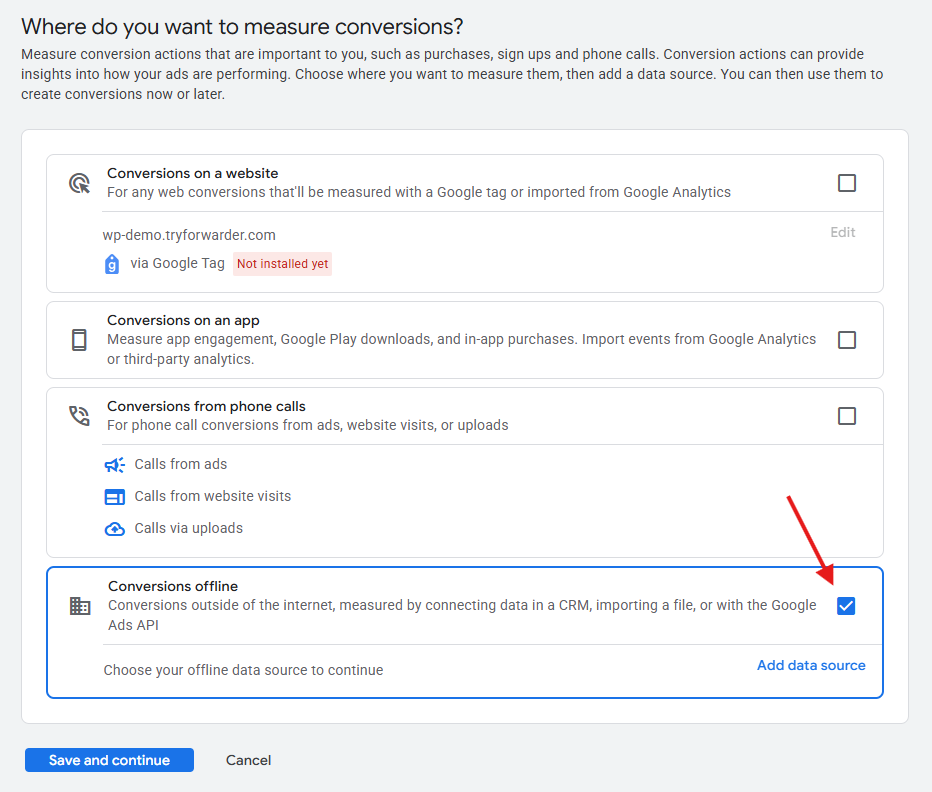The height and width of the screenshot is (792, 932).
Task: Click the Calls from ads megaphone icon
Action: (x=115, y=465)
